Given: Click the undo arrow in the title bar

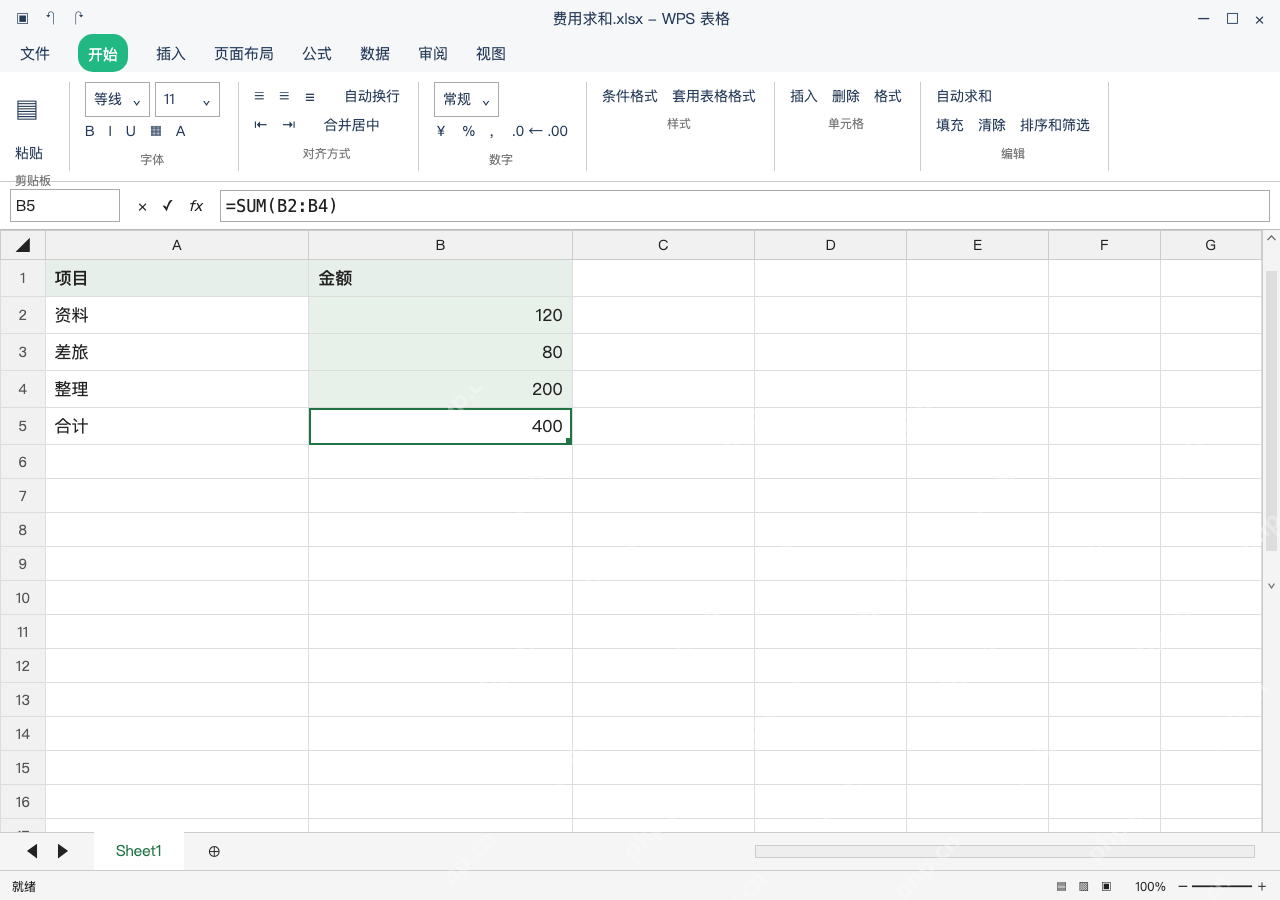Looking at the screenshot, I should 51,18.
